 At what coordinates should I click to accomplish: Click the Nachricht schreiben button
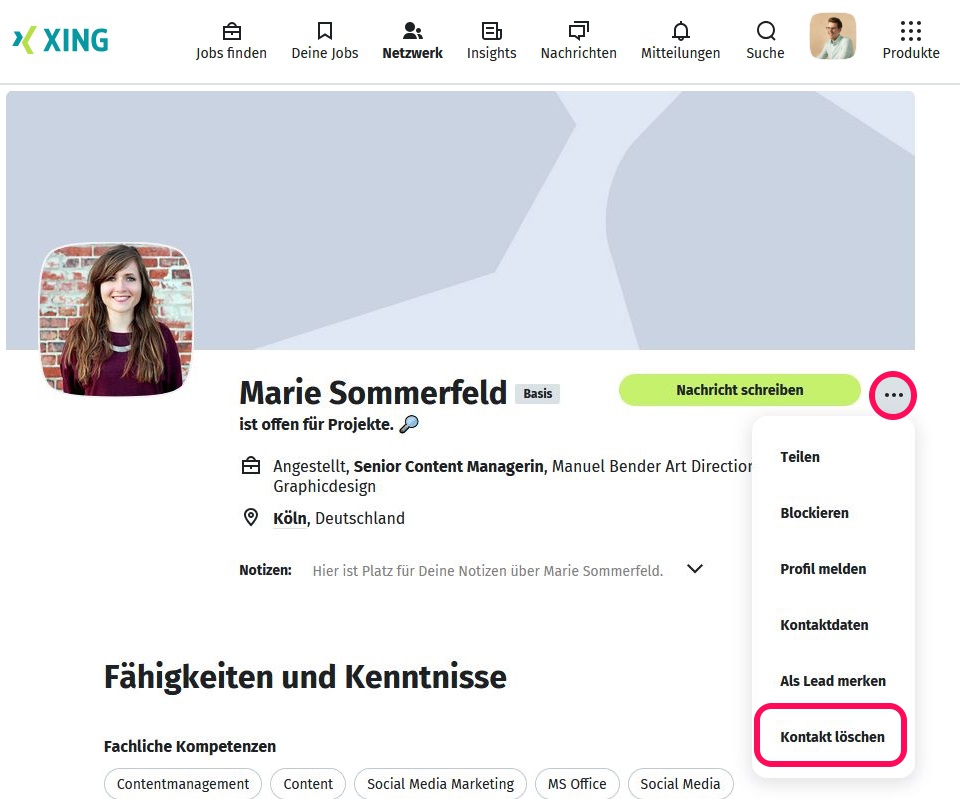click(739, 390)
